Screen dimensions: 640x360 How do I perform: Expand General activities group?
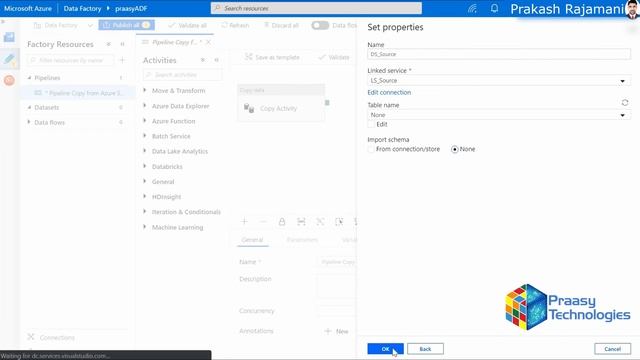click(x=144, y=181)
